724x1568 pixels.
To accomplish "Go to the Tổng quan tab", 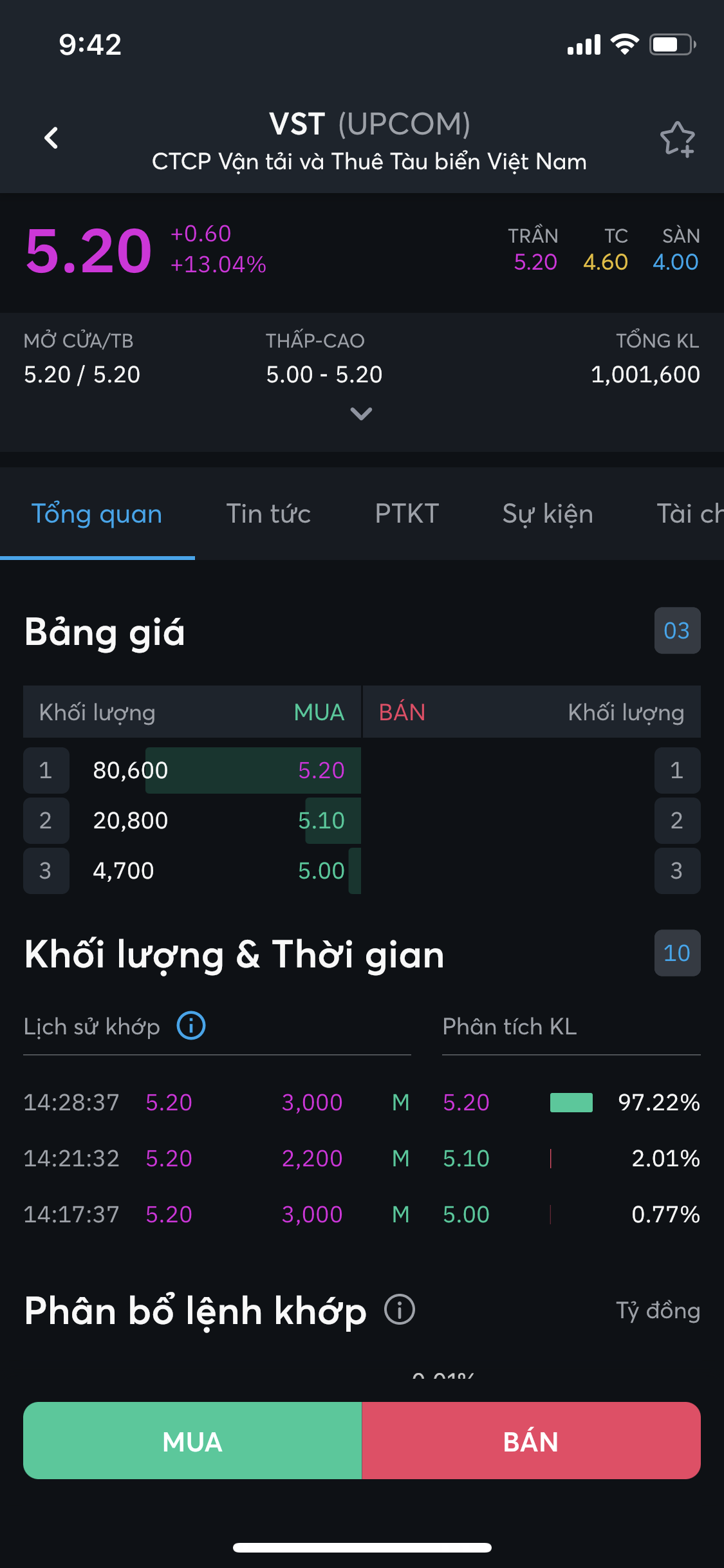I will tap(97, 514).
